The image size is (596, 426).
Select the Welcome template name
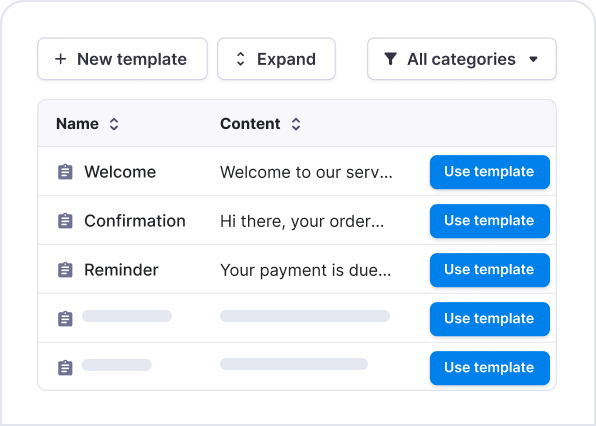pyautogui.click(x=120, y=172)
